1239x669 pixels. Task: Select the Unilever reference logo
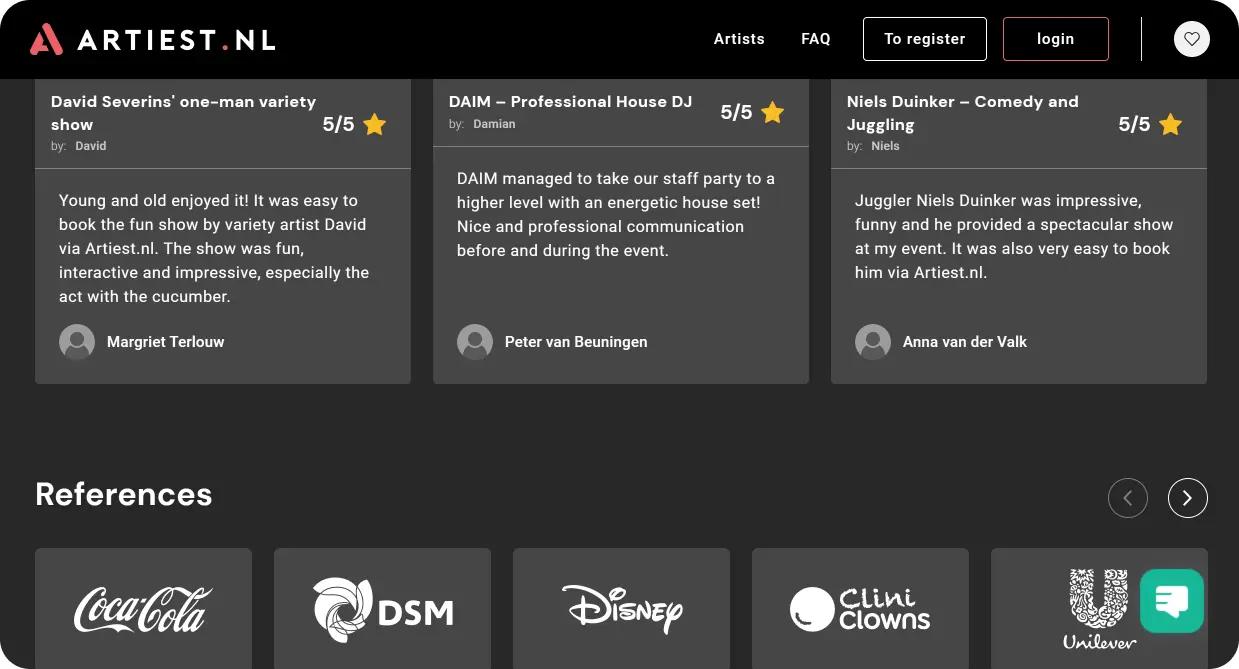point(1099,608)
